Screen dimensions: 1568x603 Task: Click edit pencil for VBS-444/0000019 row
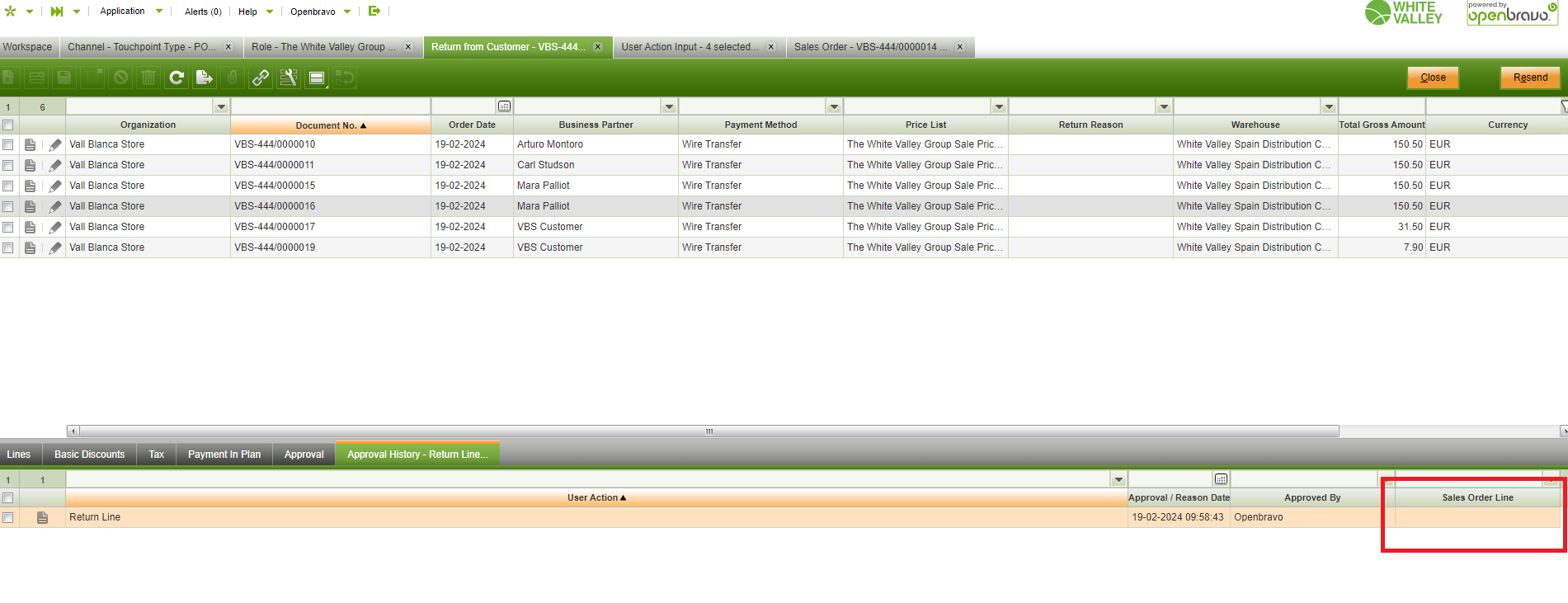tap(55, 247)
